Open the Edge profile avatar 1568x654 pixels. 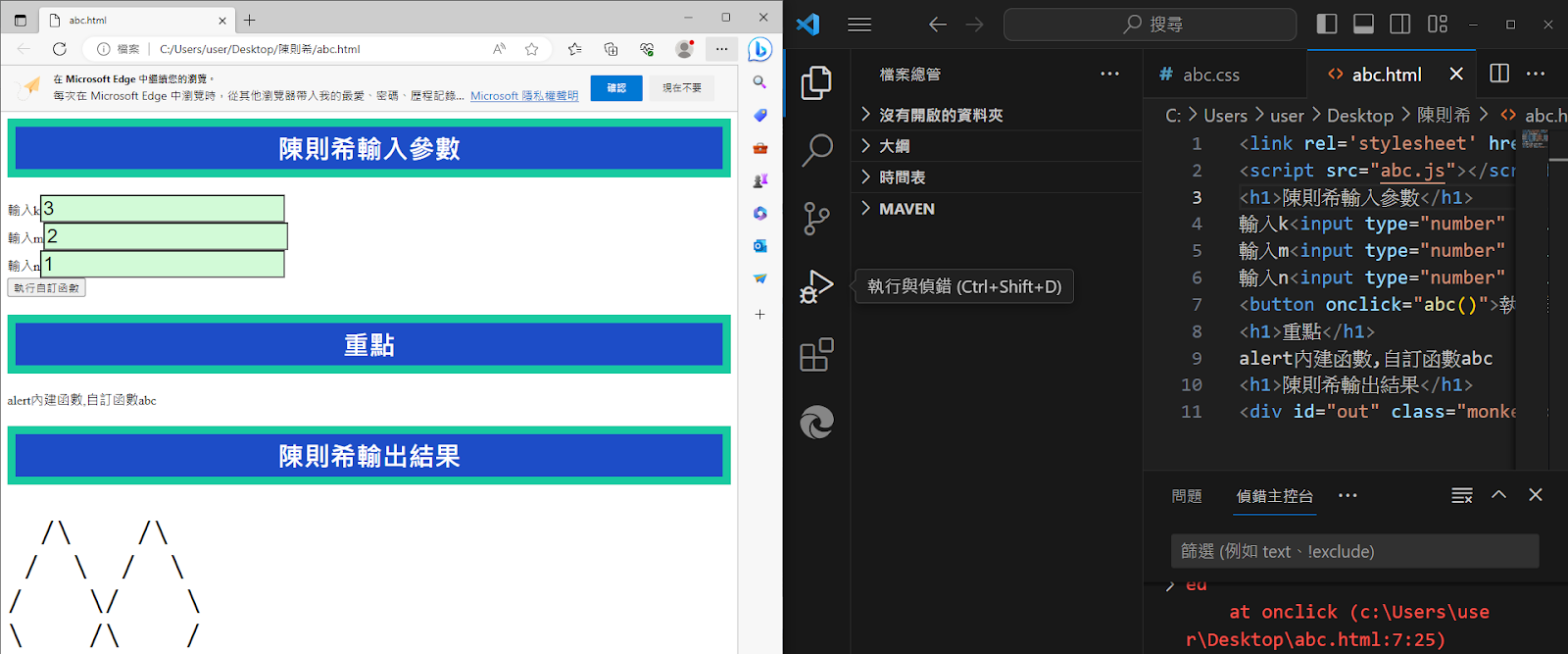[685, 49]
